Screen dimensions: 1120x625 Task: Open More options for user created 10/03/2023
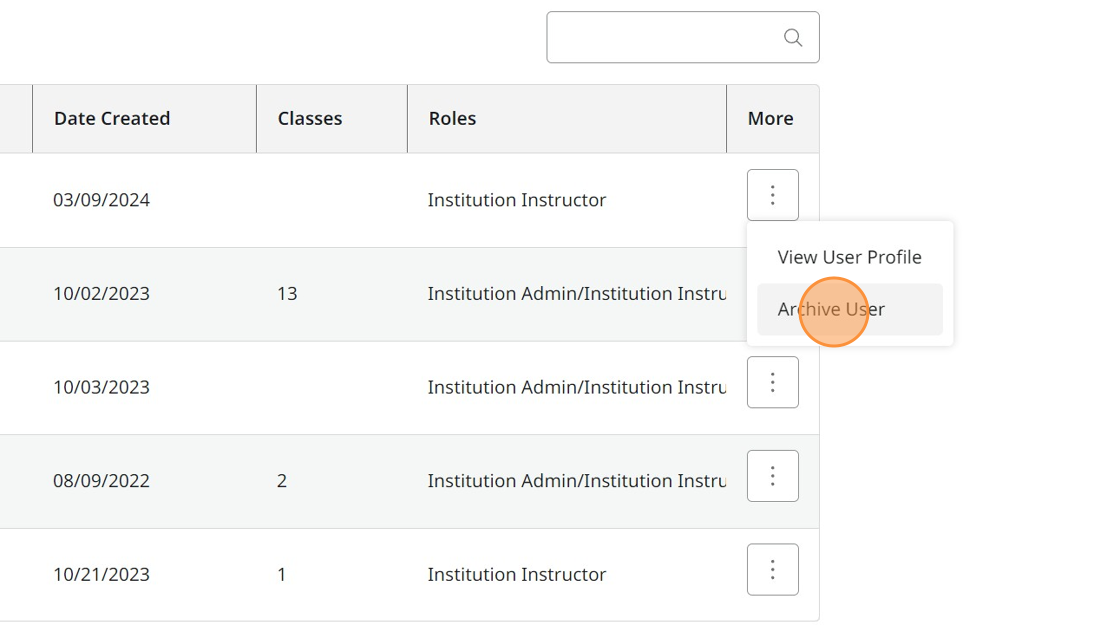(772, 382)
